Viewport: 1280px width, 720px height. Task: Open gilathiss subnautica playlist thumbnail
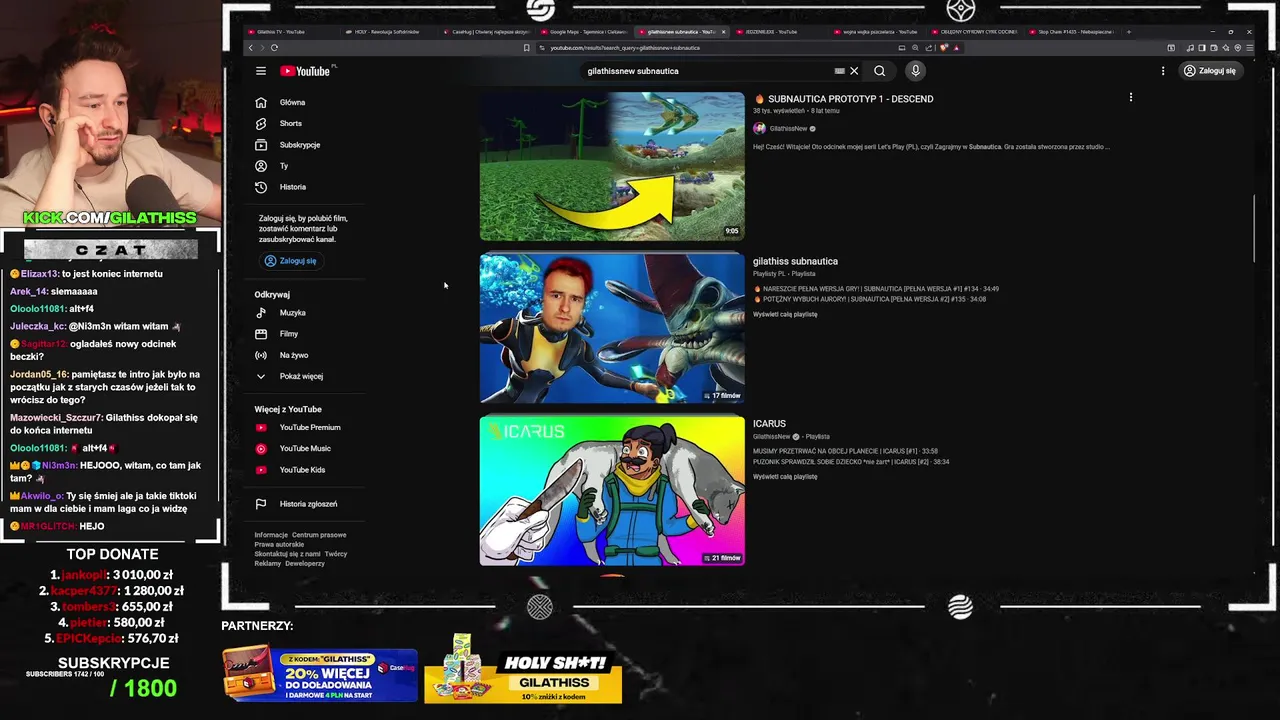tap(612, 328)
